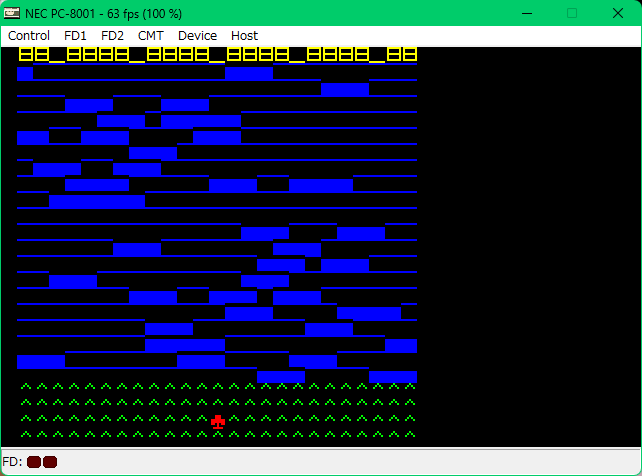The image size is (642, 476).
Task: Close the NEC PC-8001 emulator window
Action: coord(618,14)
